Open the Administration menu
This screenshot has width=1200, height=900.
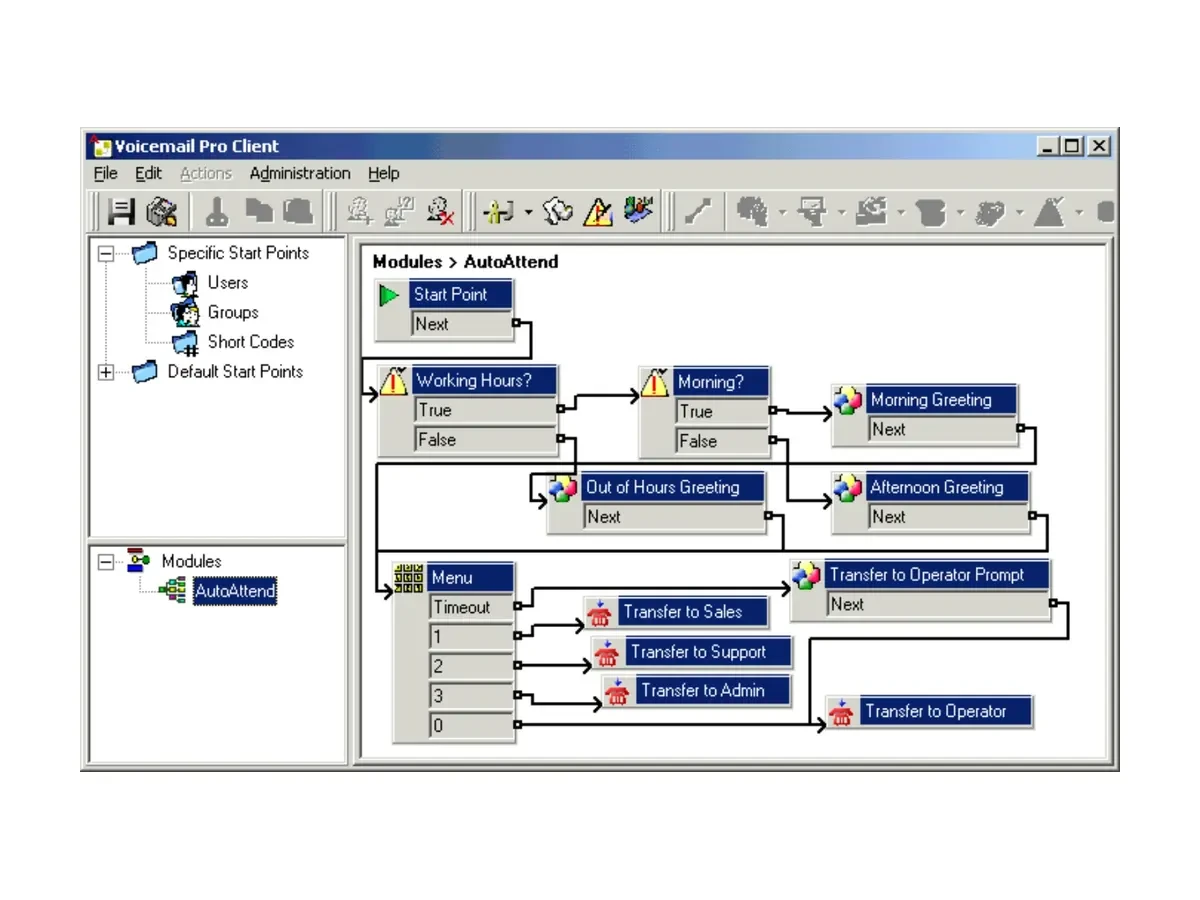[x=300, y=173]
